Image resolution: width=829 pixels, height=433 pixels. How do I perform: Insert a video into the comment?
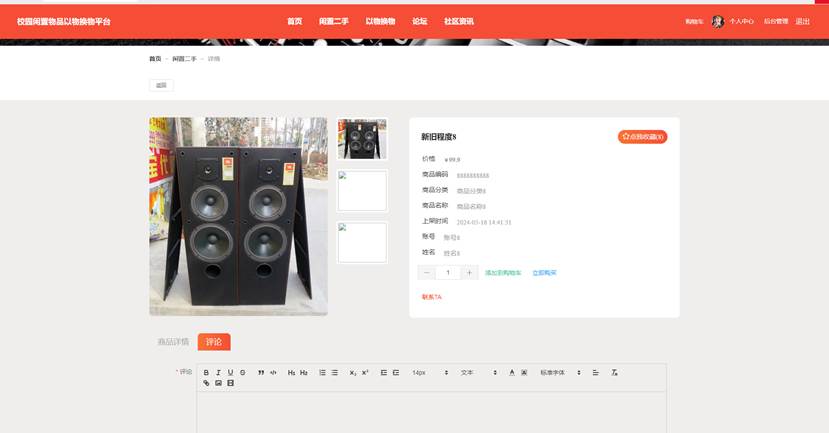(x=231, y=383)
